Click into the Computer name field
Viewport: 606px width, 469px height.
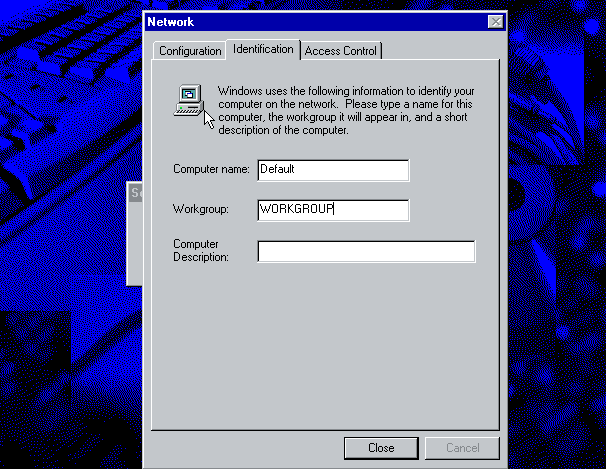332,170
